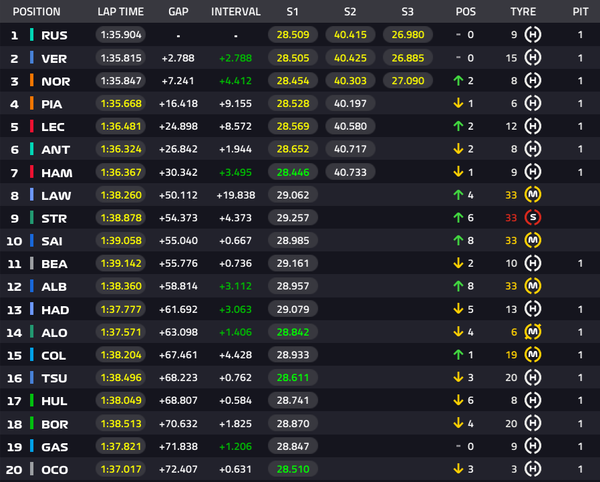This screenshot has width=600, height=482.
Task: Click the yellow down arrow for HUL
Action: 458,400
